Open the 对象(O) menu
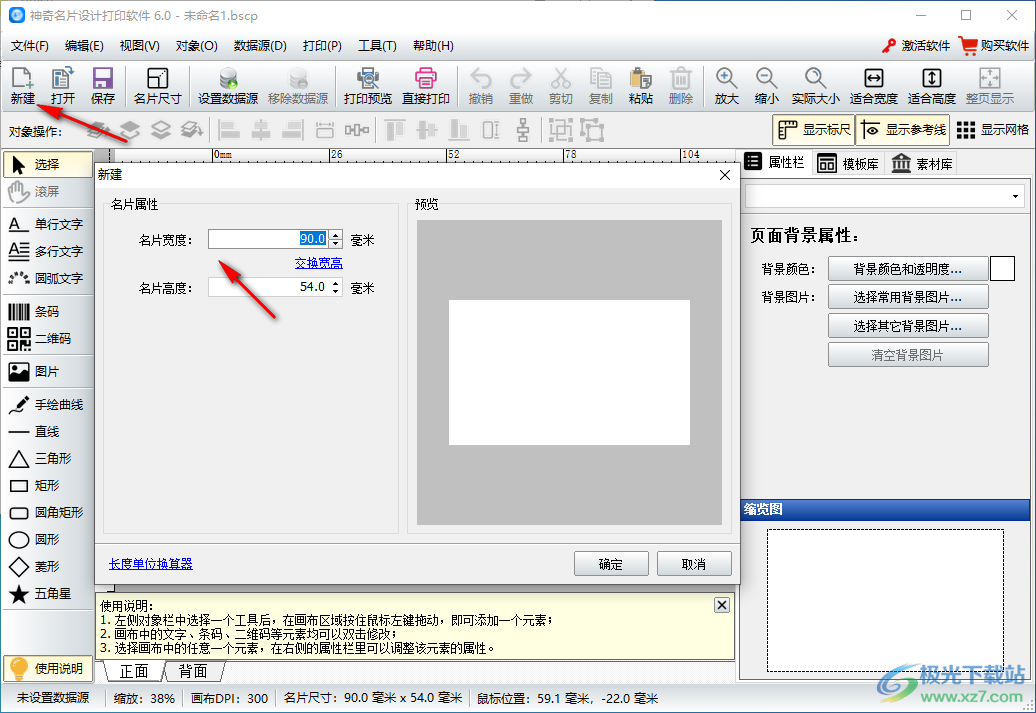Image resolution: width=1036 pixels, height=713 pixels. point(196,46)
